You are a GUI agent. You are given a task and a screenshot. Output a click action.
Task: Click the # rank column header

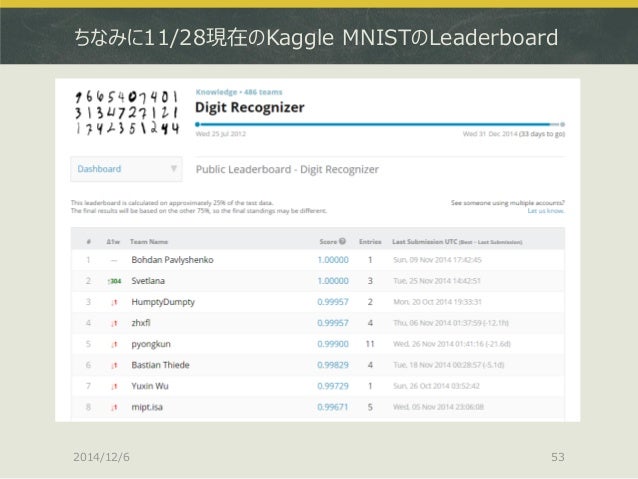(89, 242)
